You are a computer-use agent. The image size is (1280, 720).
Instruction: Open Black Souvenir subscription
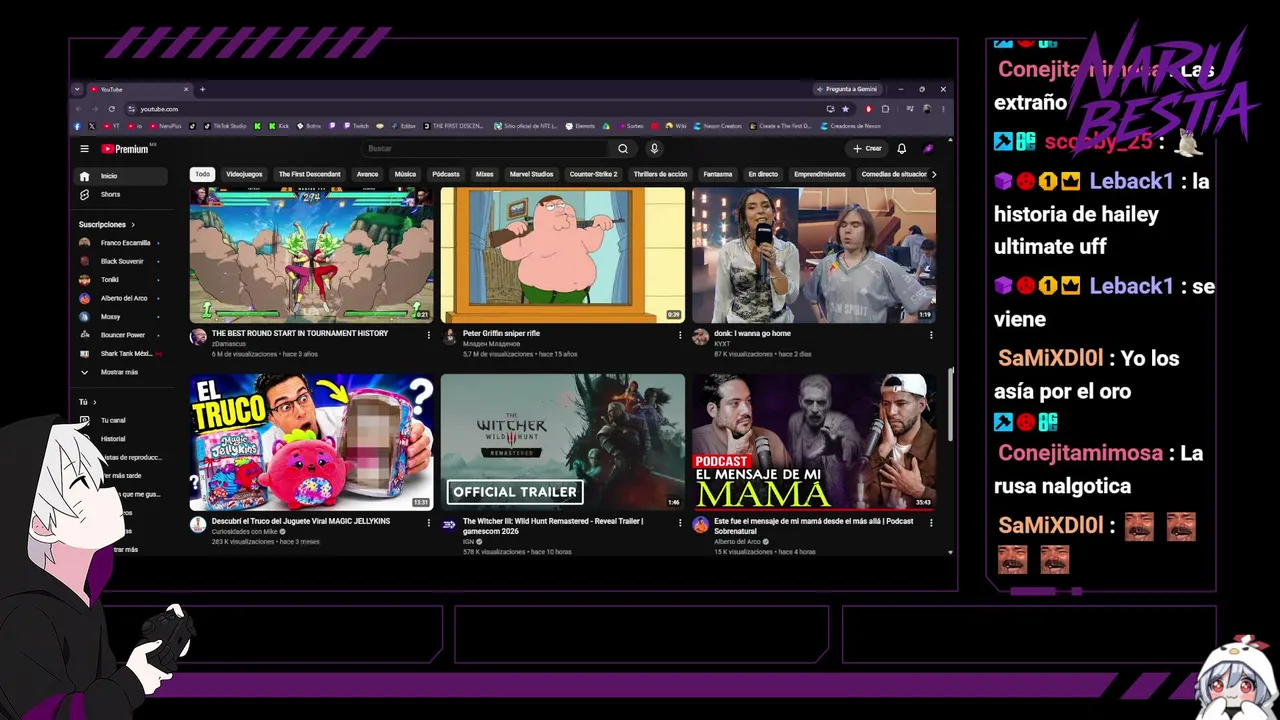(122, 261)
